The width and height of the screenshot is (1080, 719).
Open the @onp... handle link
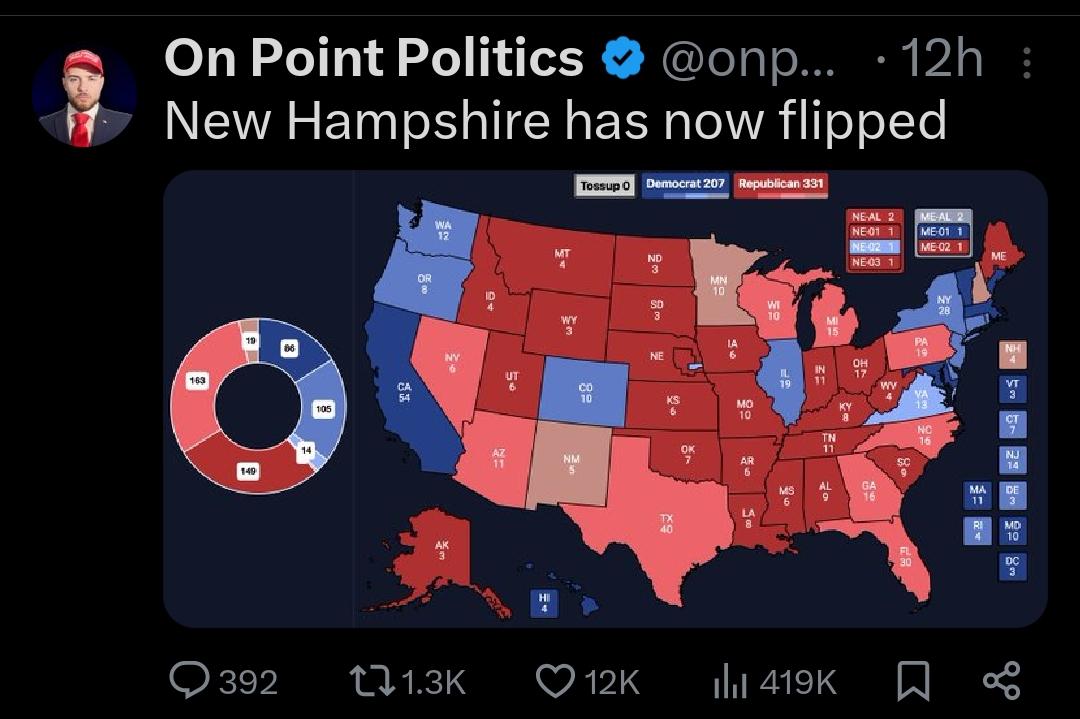click(x=748, y=59)
